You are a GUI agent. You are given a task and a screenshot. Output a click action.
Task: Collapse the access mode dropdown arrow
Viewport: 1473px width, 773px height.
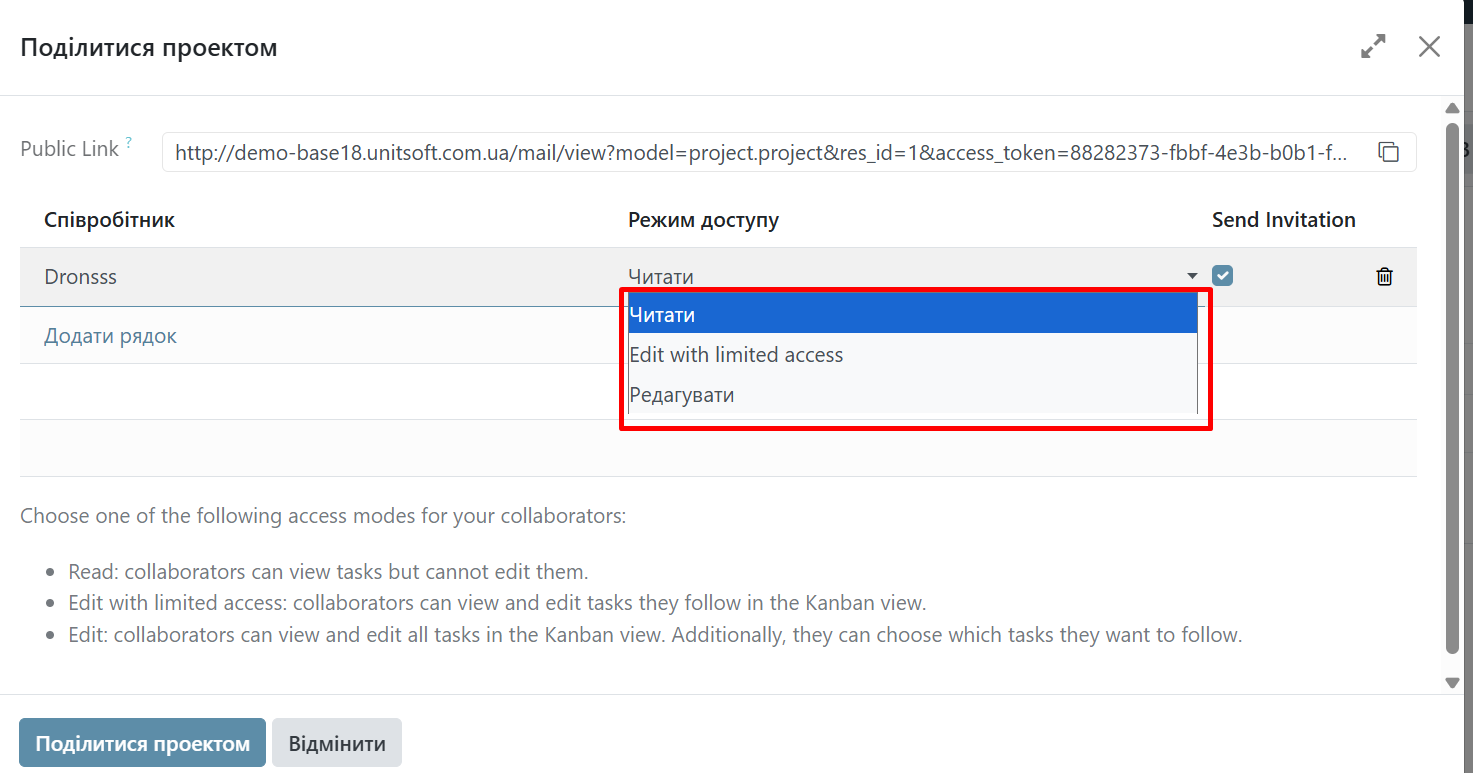[x=1192, y=276]
